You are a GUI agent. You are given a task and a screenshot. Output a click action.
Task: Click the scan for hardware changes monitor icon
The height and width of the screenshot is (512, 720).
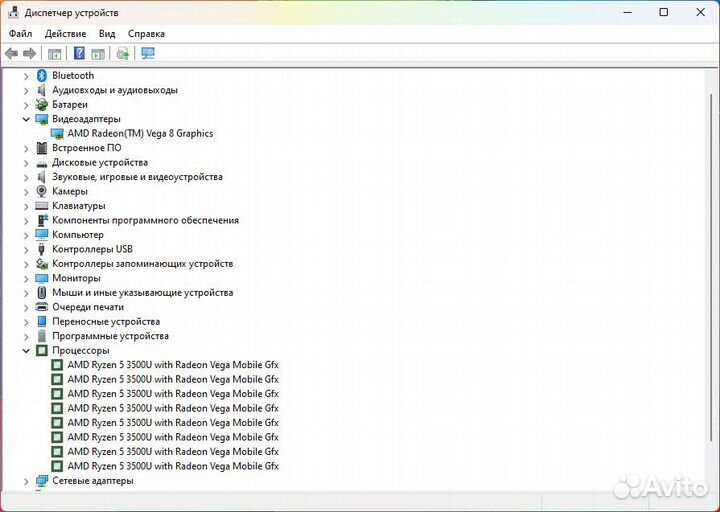pos(148,53)
